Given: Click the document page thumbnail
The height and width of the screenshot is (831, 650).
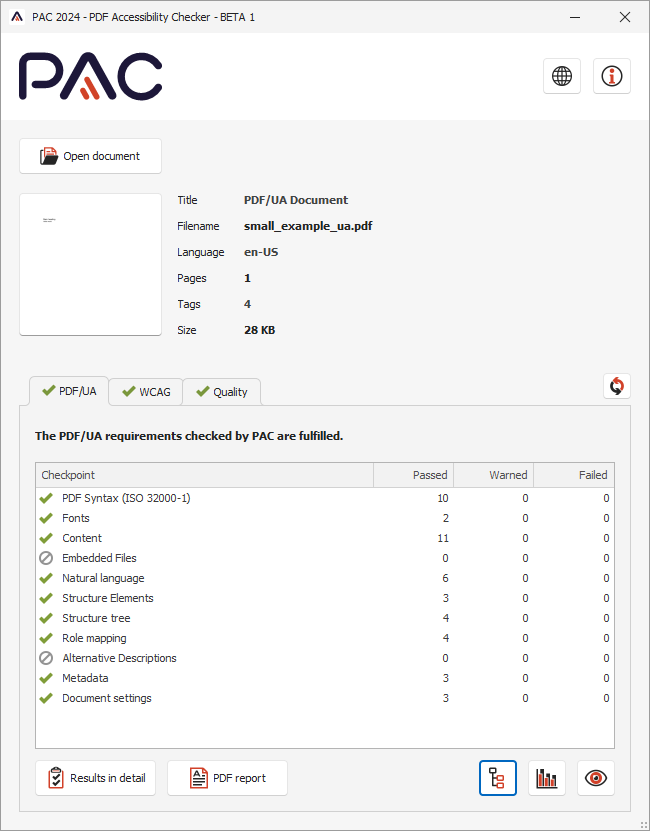Looking at the screenshot, I should [x=90, y=265].
